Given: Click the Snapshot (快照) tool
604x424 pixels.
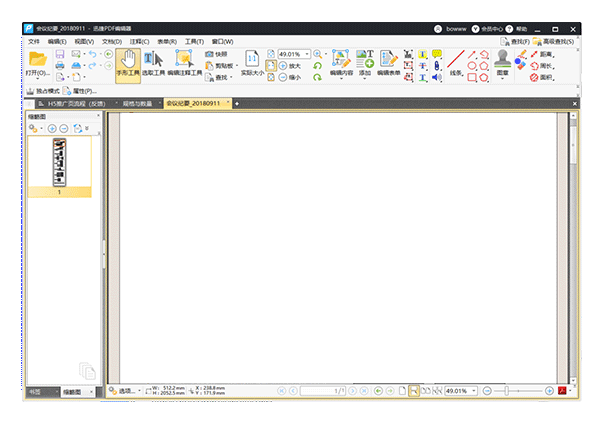Looking at the screenshot, I should [x=215, y=54].
